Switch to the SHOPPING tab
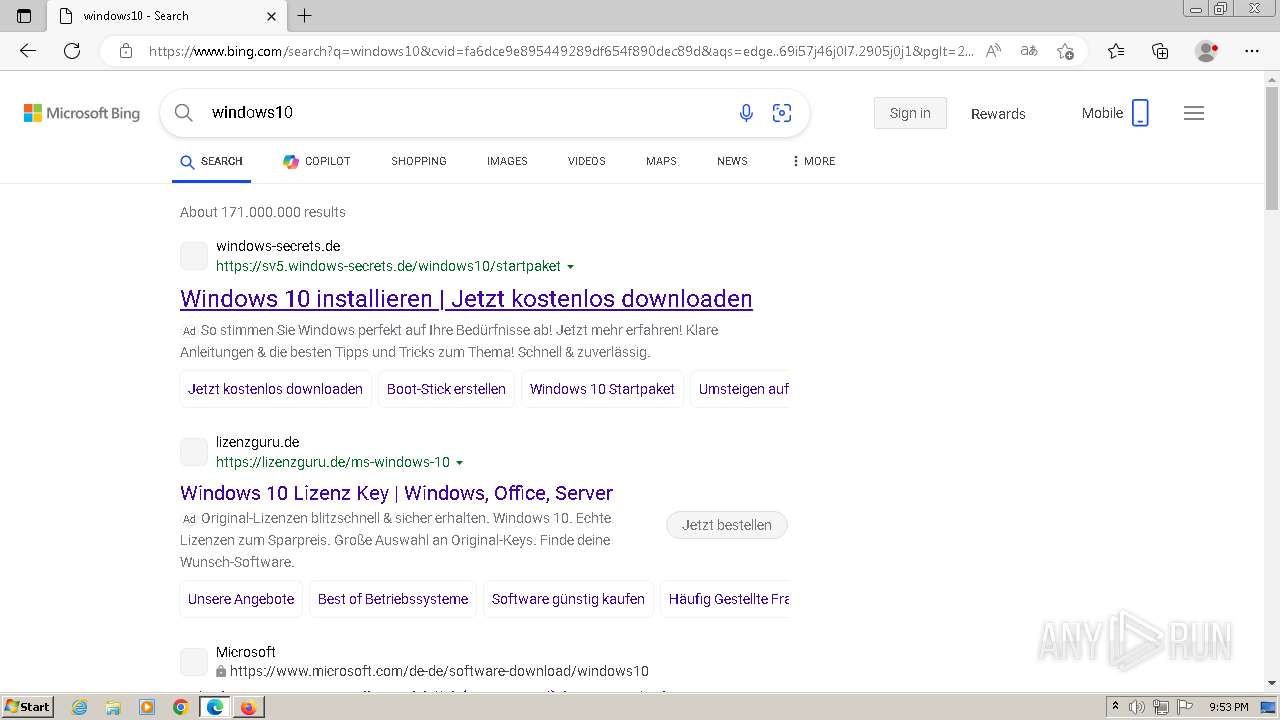Viewport: 1280px width, 720px height. coord(419,161)
